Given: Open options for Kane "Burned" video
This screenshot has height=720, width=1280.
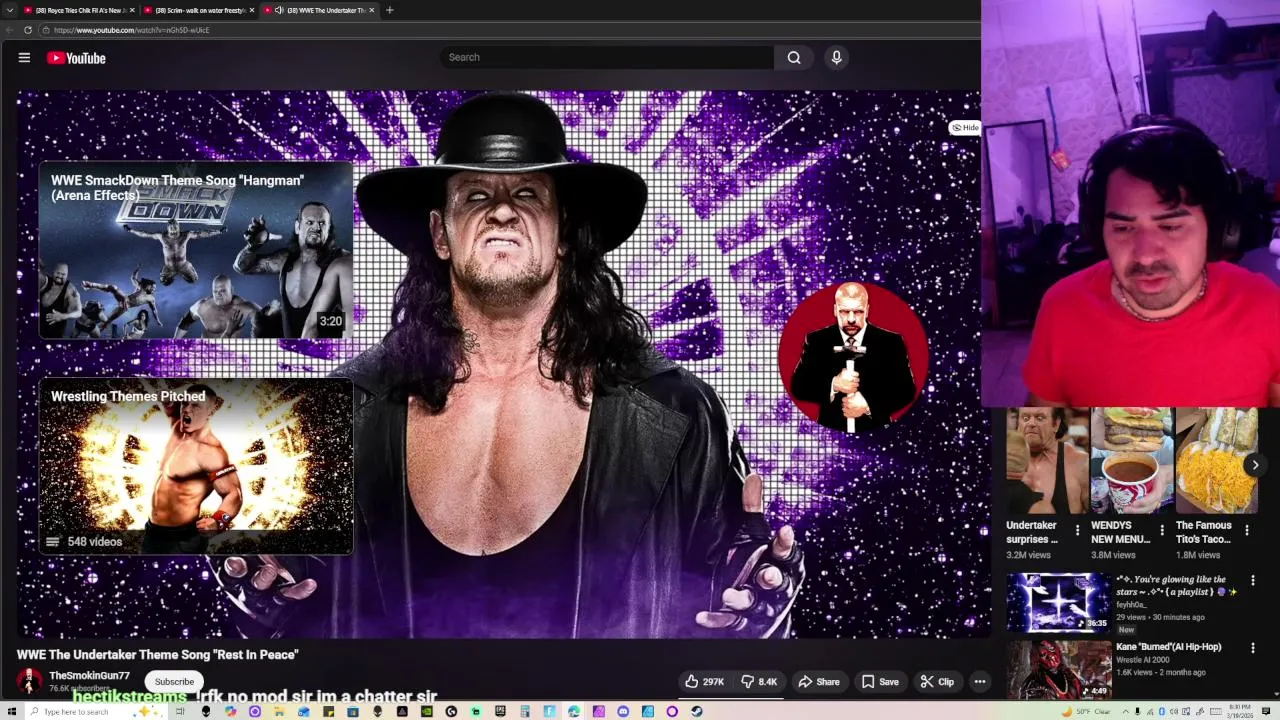Looking at the screenshot, I should [x=1252, y=648].
